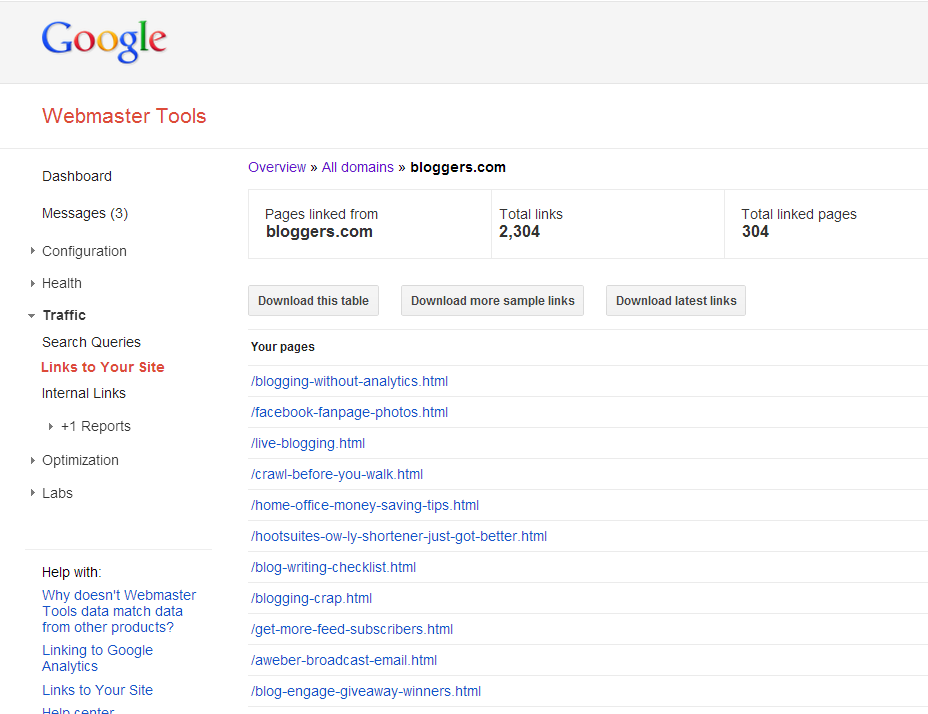This screenshot has width=928, height=714.
Task: Select Links to Your Site in Traffic
Action: click(102, 367)
